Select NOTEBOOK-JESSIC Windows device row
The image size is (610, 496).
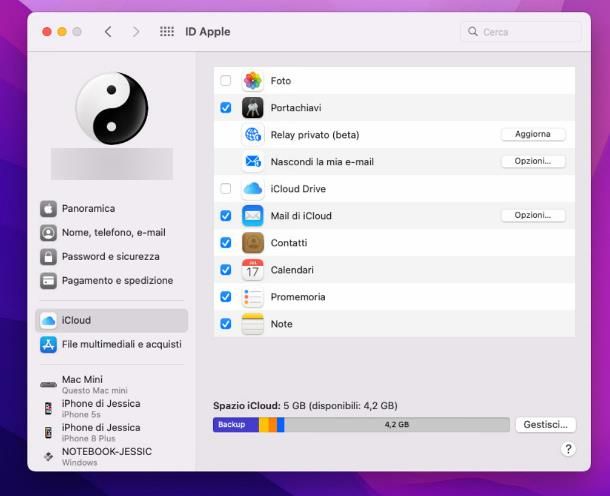pos(112,456)
